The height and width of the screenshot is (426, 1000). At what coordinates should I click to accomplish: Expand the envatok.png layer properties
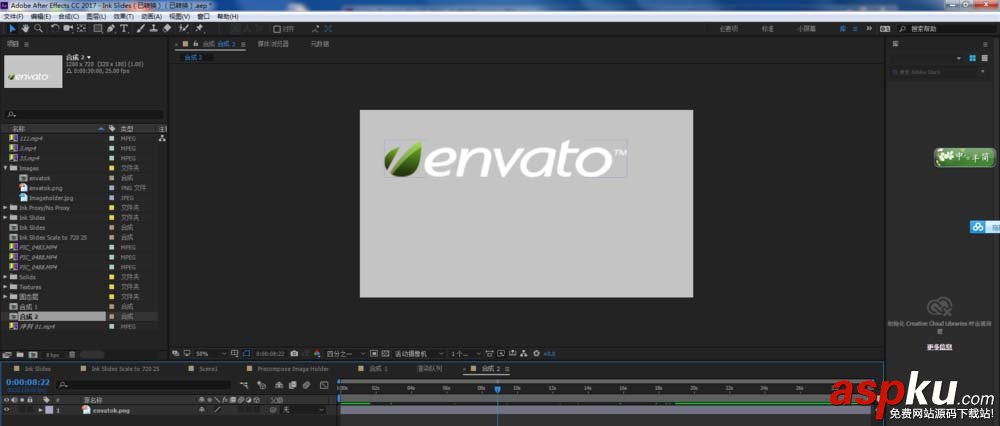tap(41, 410)
